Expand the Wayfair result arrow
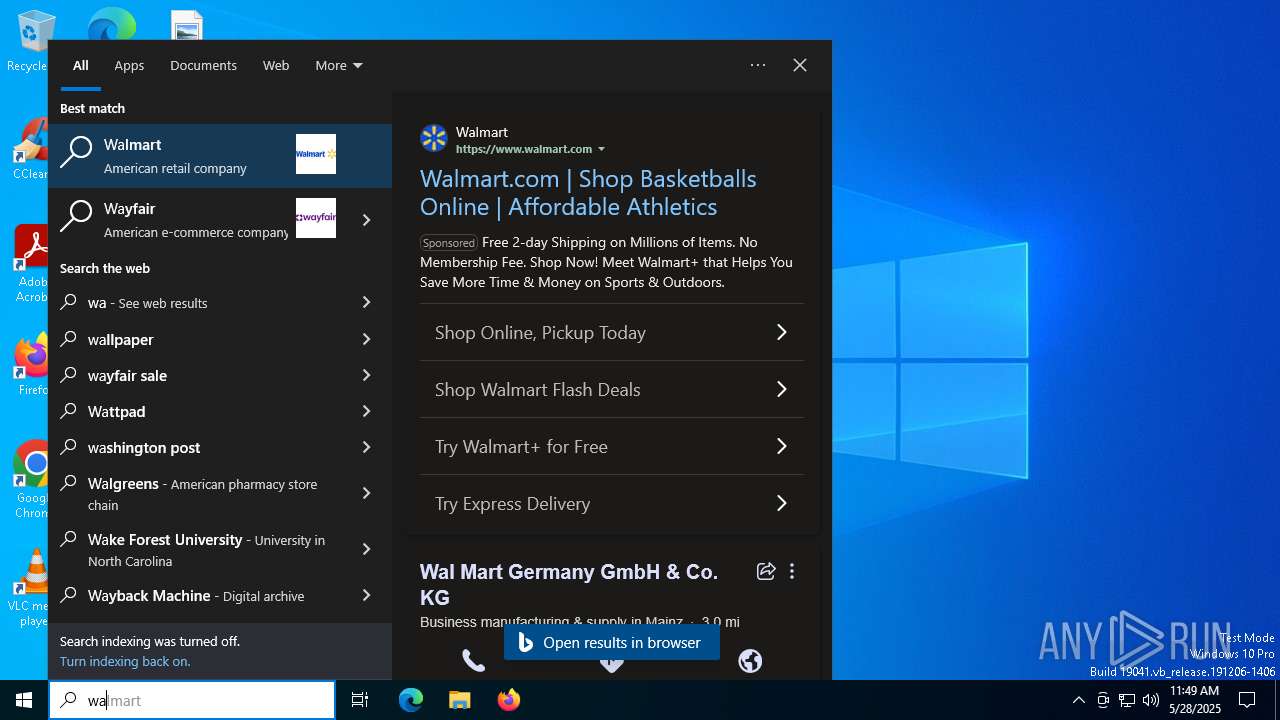Screen dimensions: 1280x720 pos(366,220)
